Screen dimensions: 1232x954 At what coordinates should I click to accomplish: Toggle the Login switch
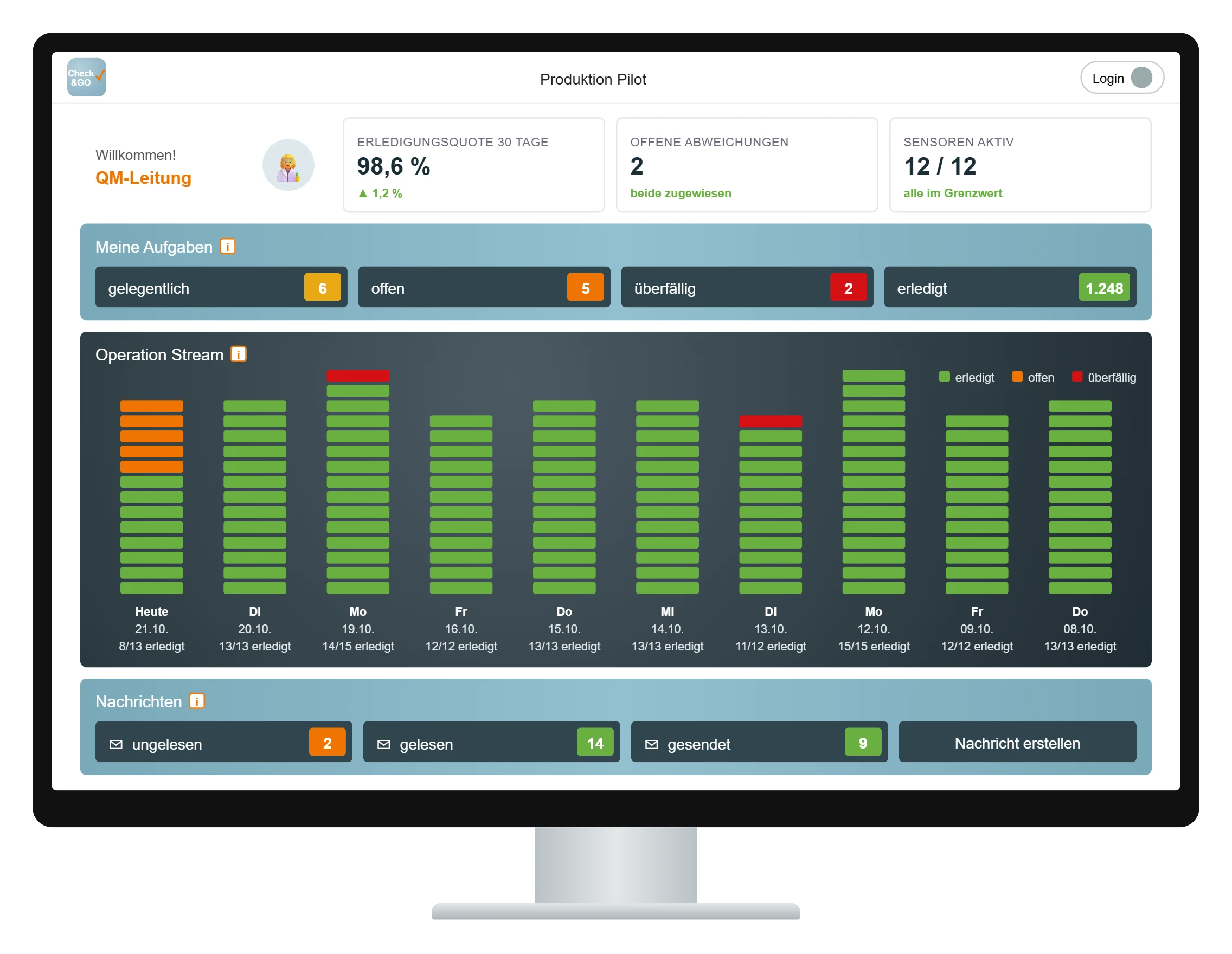1122,78
